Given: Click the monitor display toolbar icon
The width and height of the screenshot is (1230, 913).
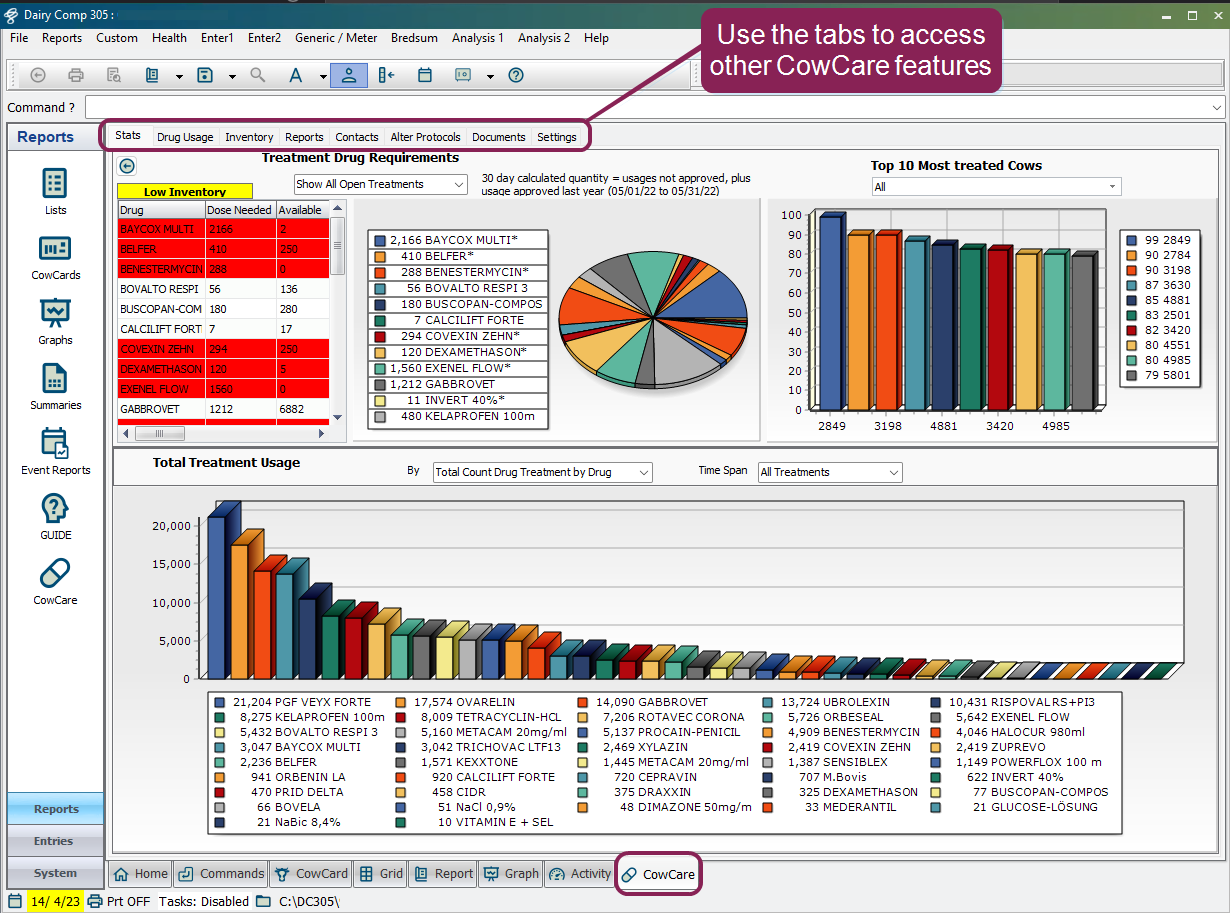Looking at the screenshot, I should pyautogui.click(x=463, y=75).
